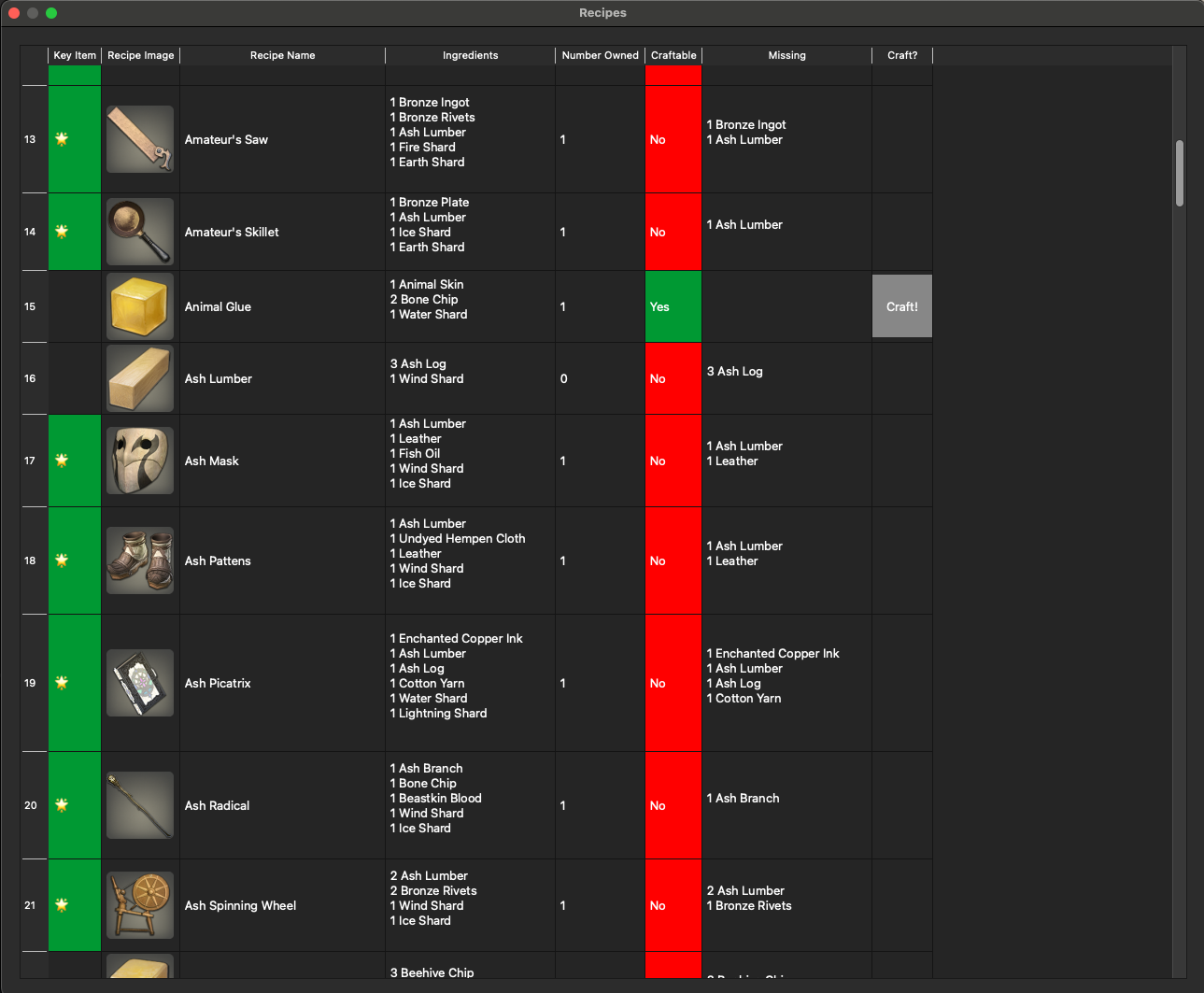Image resolution: width=1204 pixels, height=993 pixels.
Task: Click the Ash Spinning Wheel image
Action: (139, 905)
